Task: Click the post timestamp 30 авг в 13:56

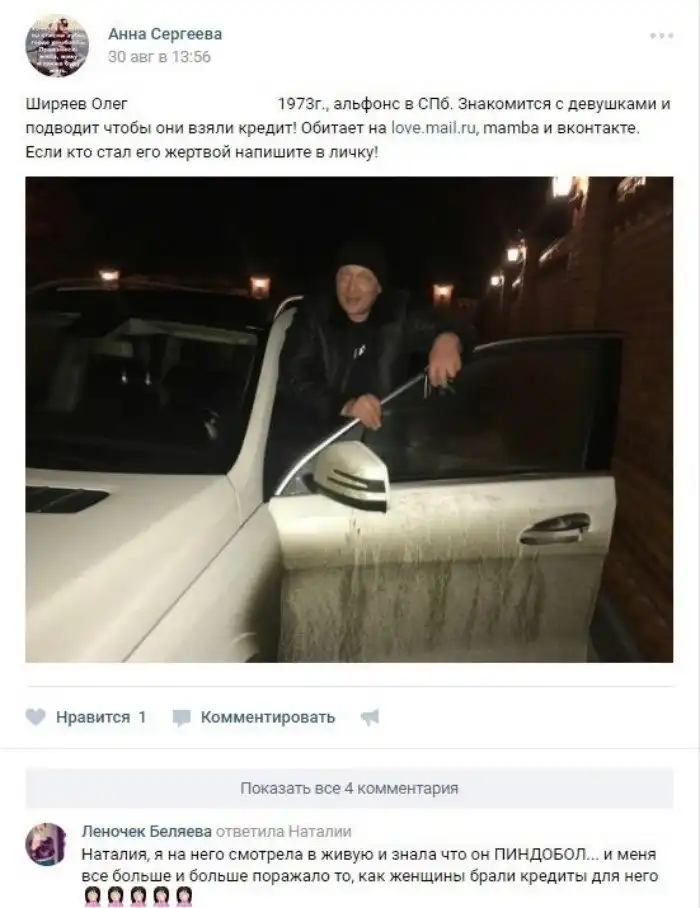Action: click(x=159, y=57)
